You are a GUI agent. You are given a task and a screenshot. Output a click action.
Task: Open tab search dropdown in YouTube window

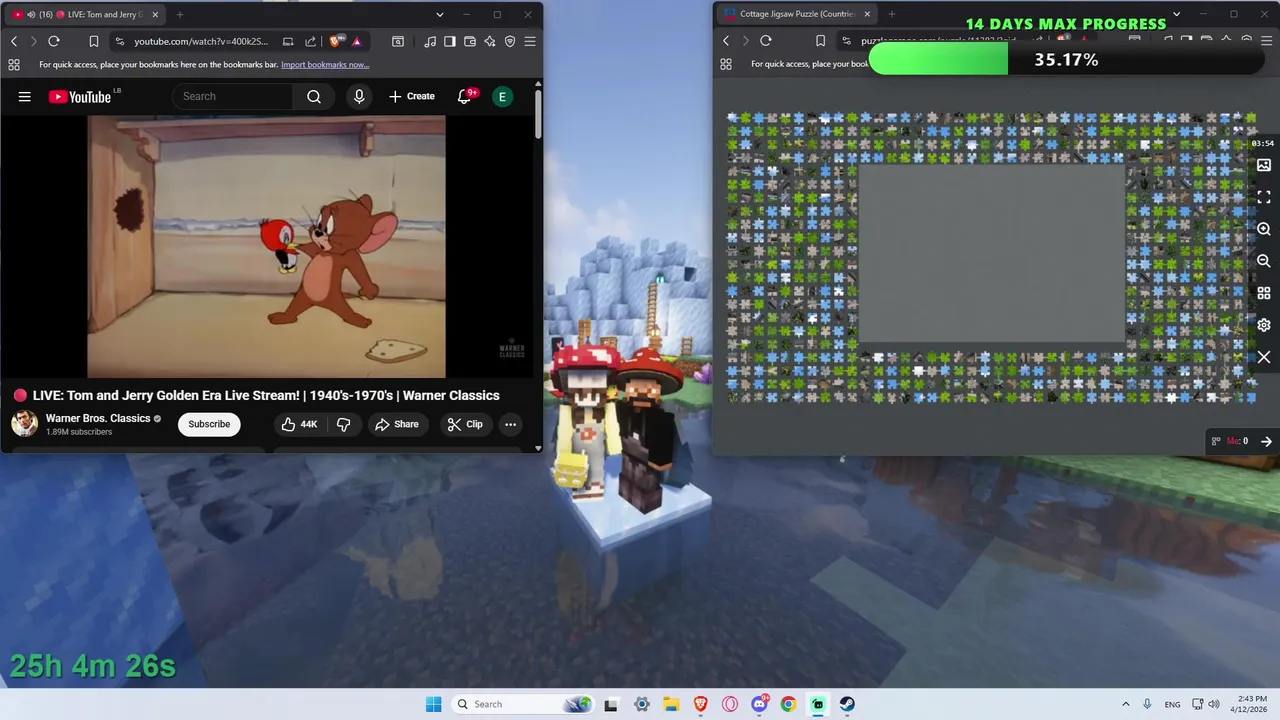pos(439,15)
